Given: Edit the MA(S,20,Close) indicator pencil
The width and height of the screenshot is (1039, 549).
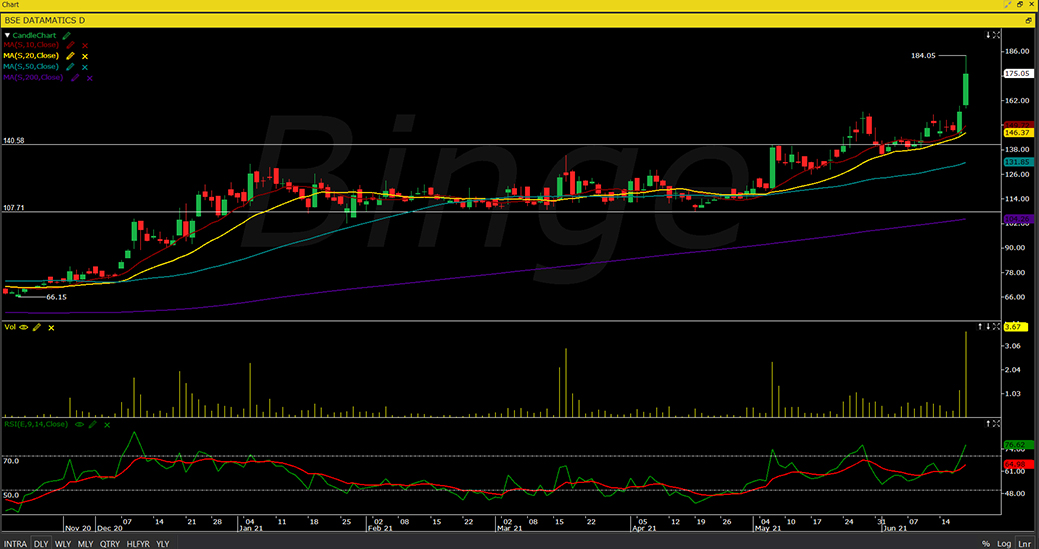Looking at the screenshot, I should click(x=70, y=56).
